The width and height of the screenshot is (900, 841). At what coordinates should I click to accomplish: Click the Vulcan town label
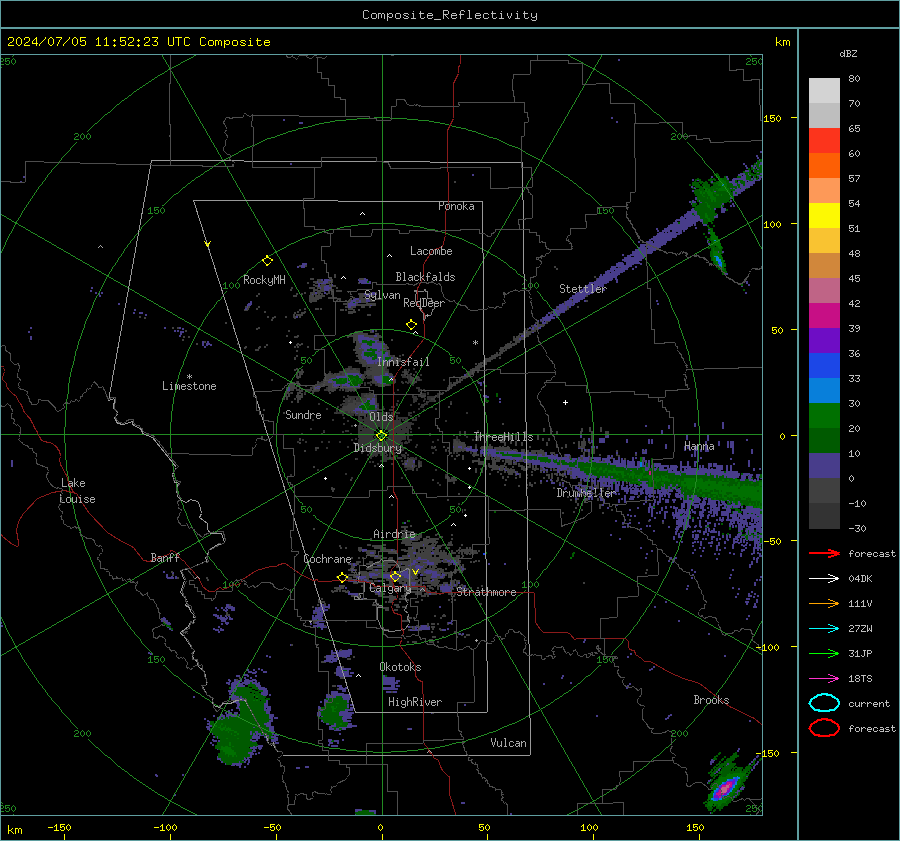click(508, 743)
